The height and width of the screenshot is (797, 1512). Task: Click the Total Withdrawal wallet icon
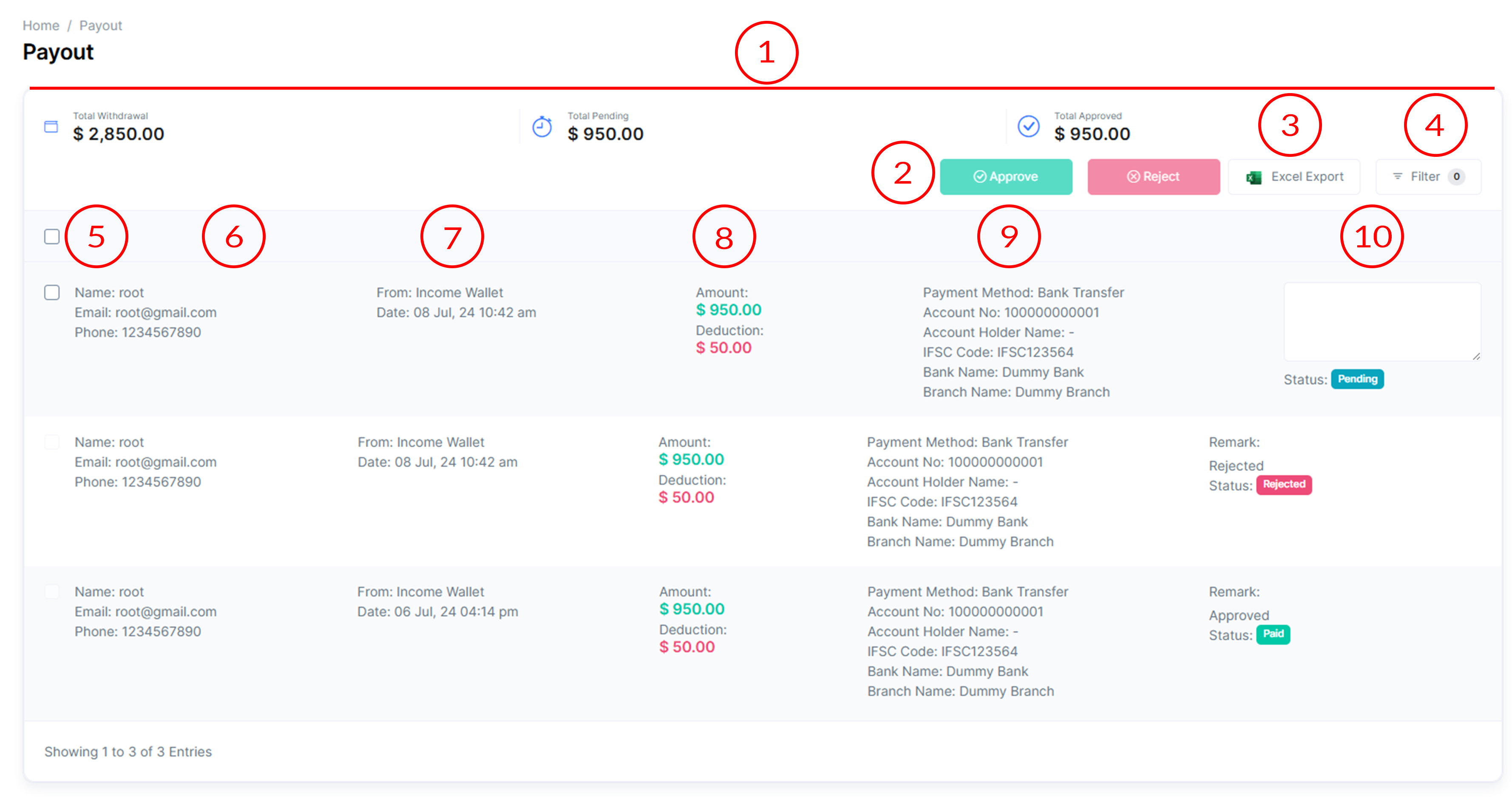[x=51, y=127]
